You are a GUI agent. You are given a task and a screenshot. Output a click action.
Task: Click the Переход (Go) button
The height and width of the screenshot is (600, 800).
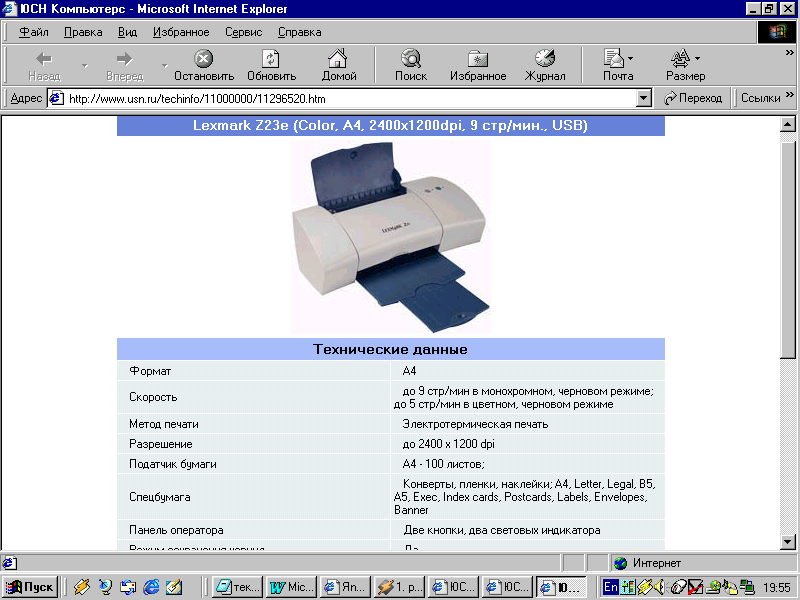(x=693, y=98)
